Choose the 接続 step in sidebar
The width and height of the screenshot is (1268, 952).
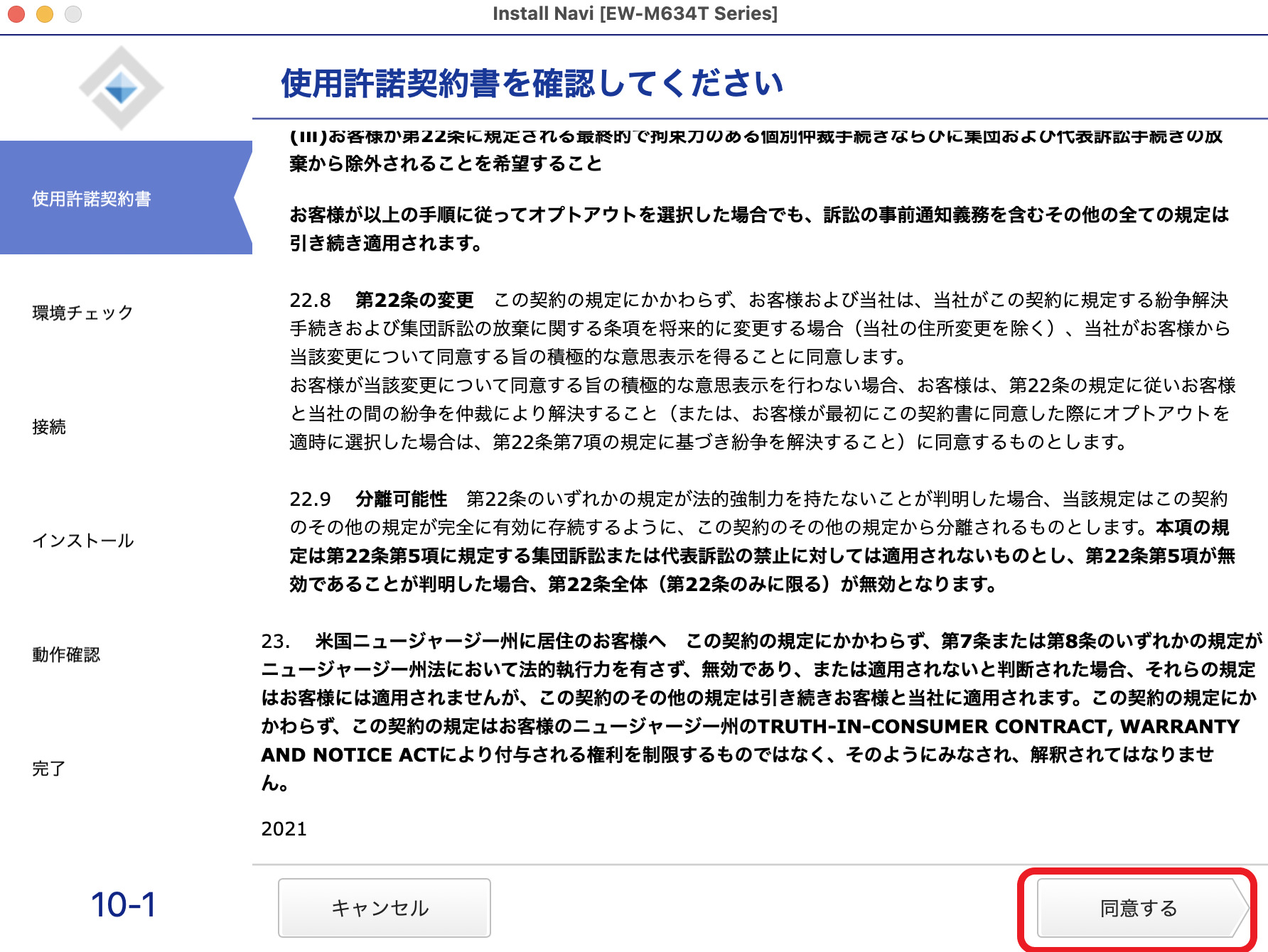click(49, 426)
